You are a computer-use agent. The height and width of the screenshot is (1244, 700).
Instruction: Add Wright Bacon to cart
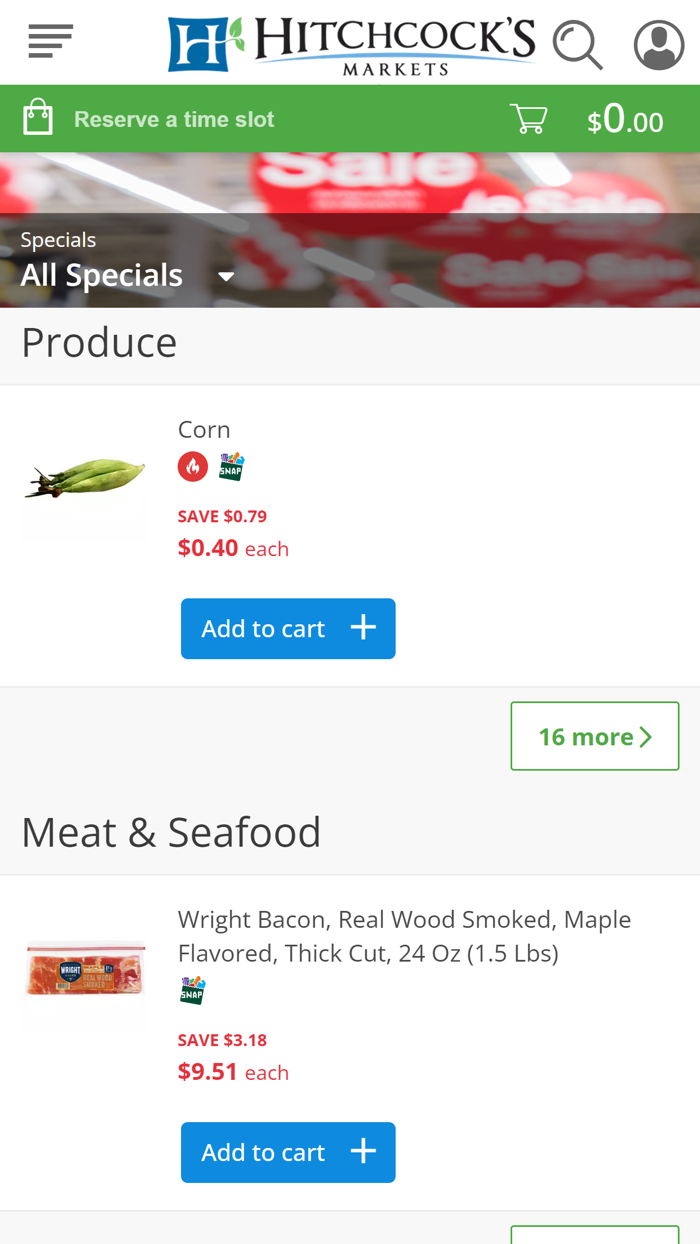pyautogui.click(x=288, y=1152)
